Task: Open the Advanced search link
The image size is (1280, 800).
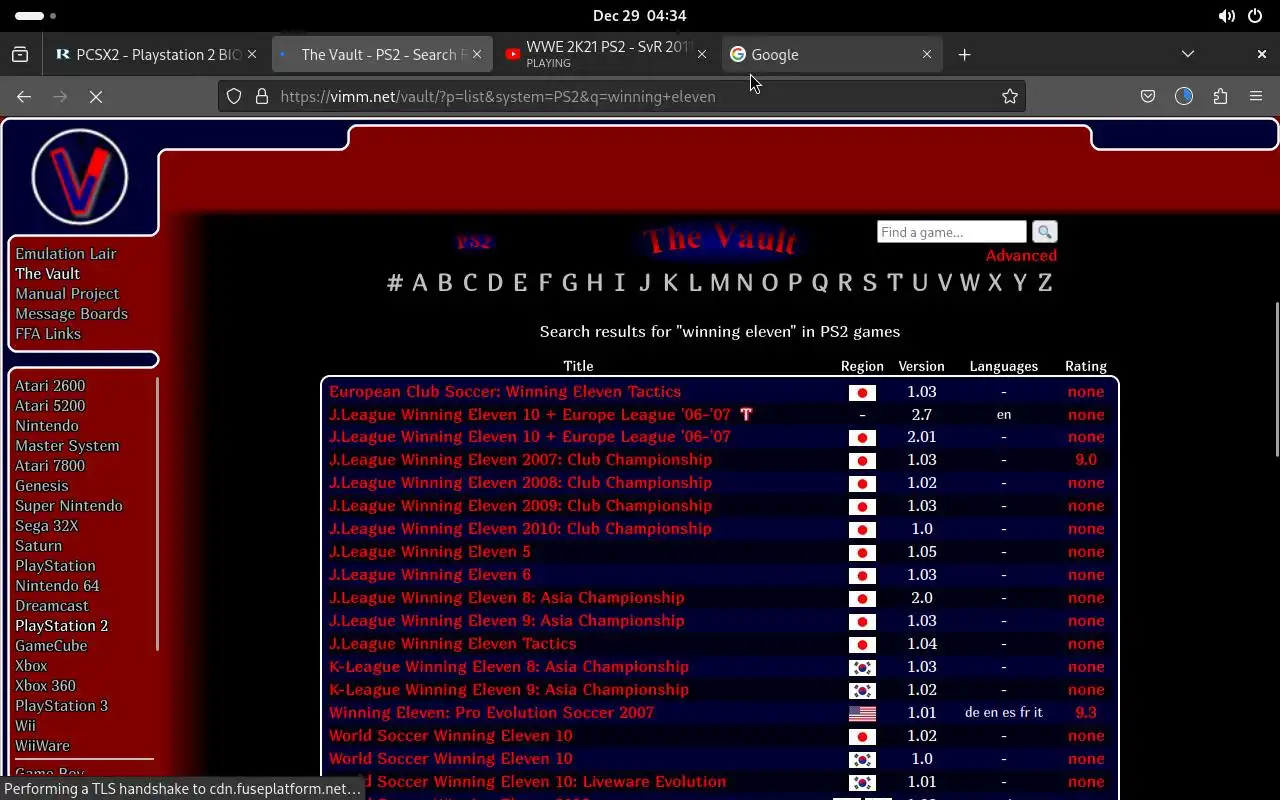Action: [x=1021, y=255]
